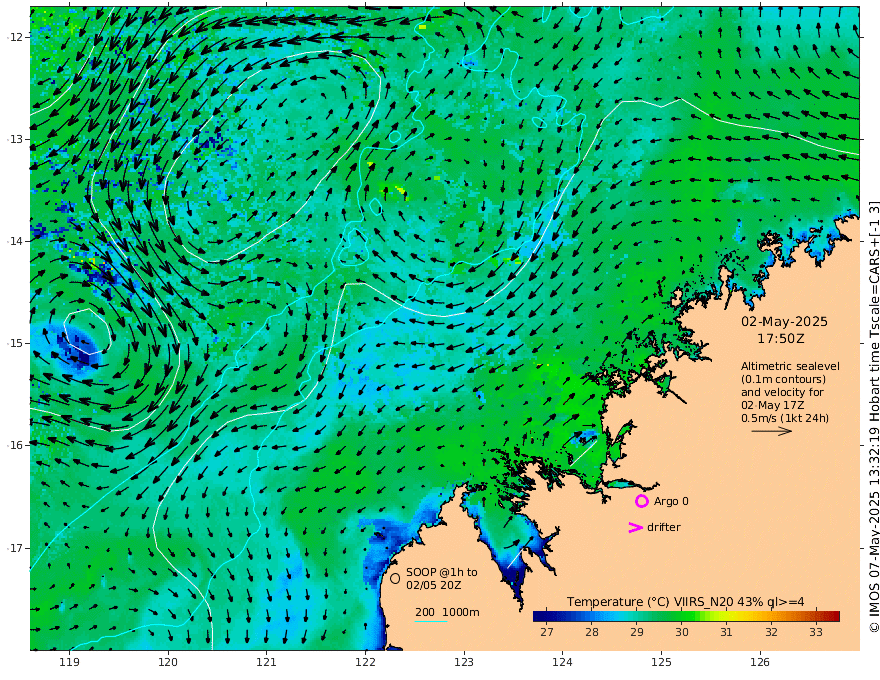Screen dimensions: 880x680
Task: Click the vertical IMOS copyright text
Action: click(873, 416)
